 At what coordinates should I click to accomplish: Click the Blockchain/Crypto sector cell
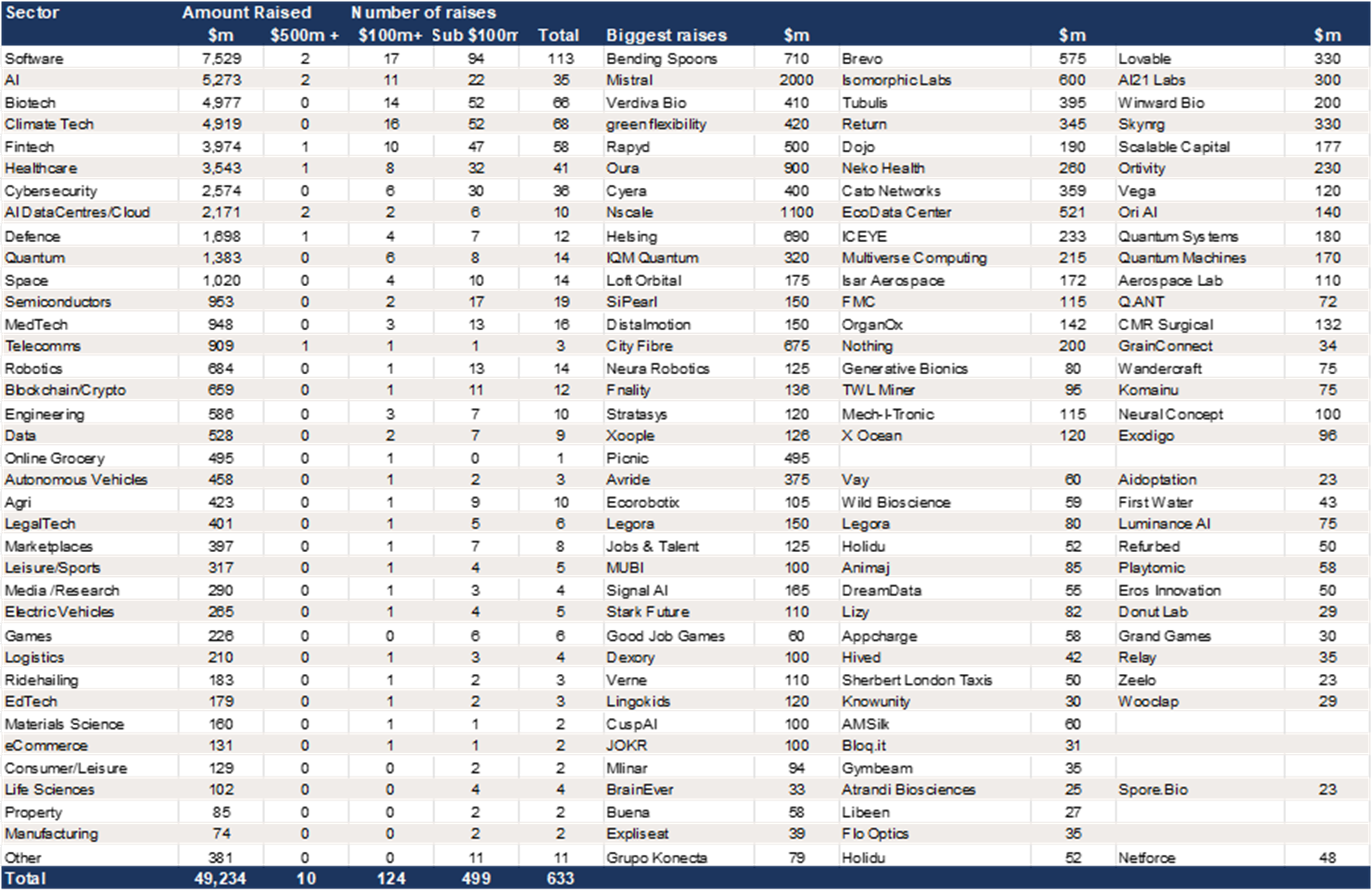click(x=65, y=390)
